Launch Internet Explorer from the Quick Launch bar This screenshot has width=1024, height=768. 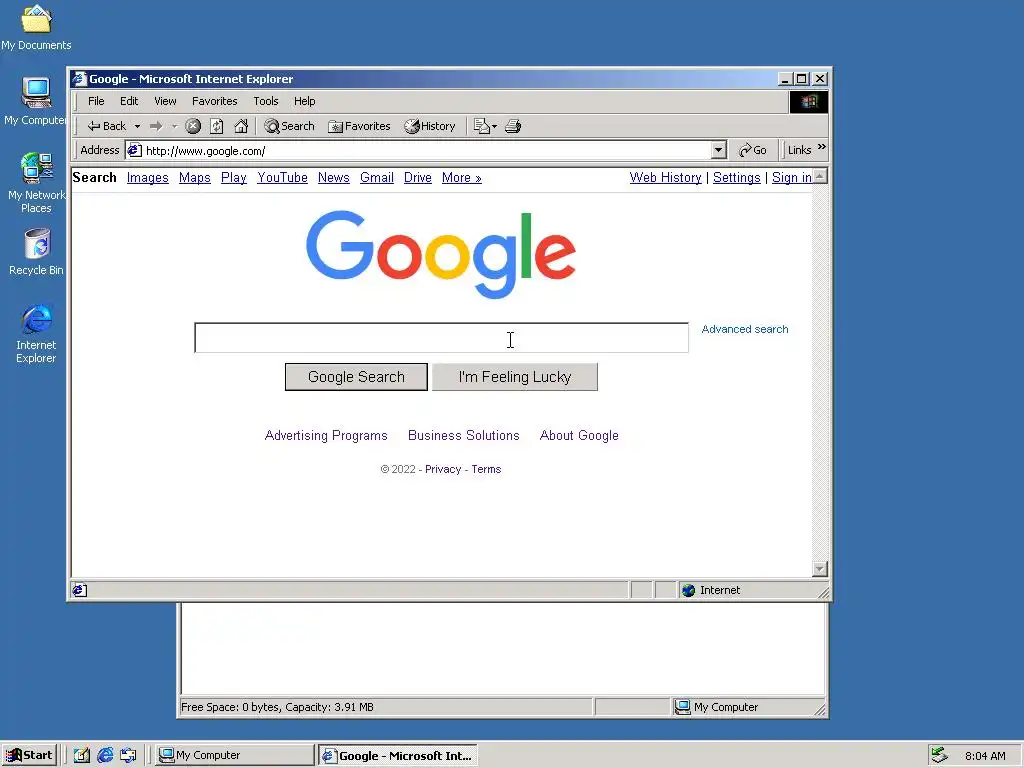[x=105, y=756]
